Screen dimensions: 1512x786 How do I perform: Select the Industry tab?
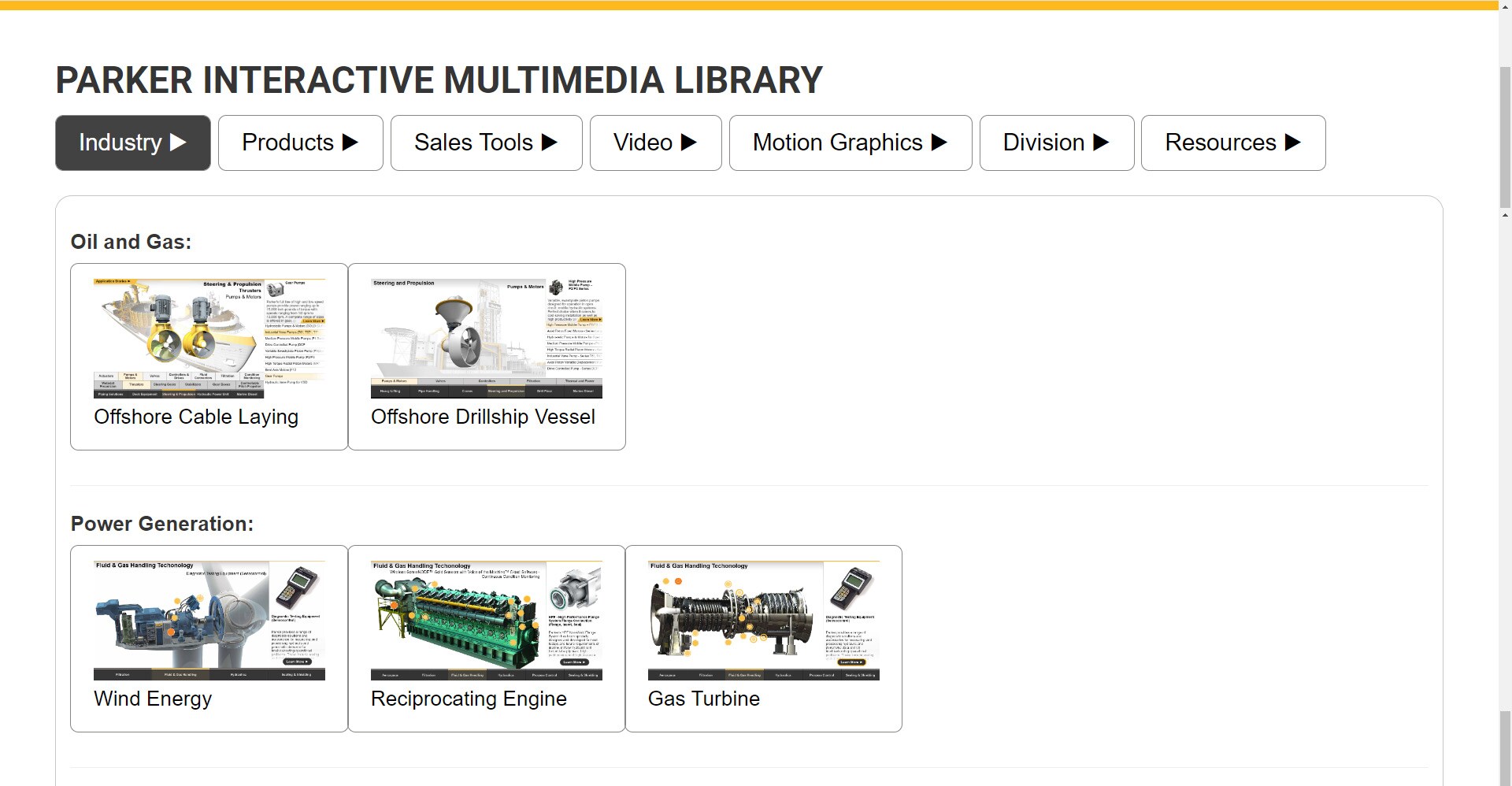coord(132,143)
